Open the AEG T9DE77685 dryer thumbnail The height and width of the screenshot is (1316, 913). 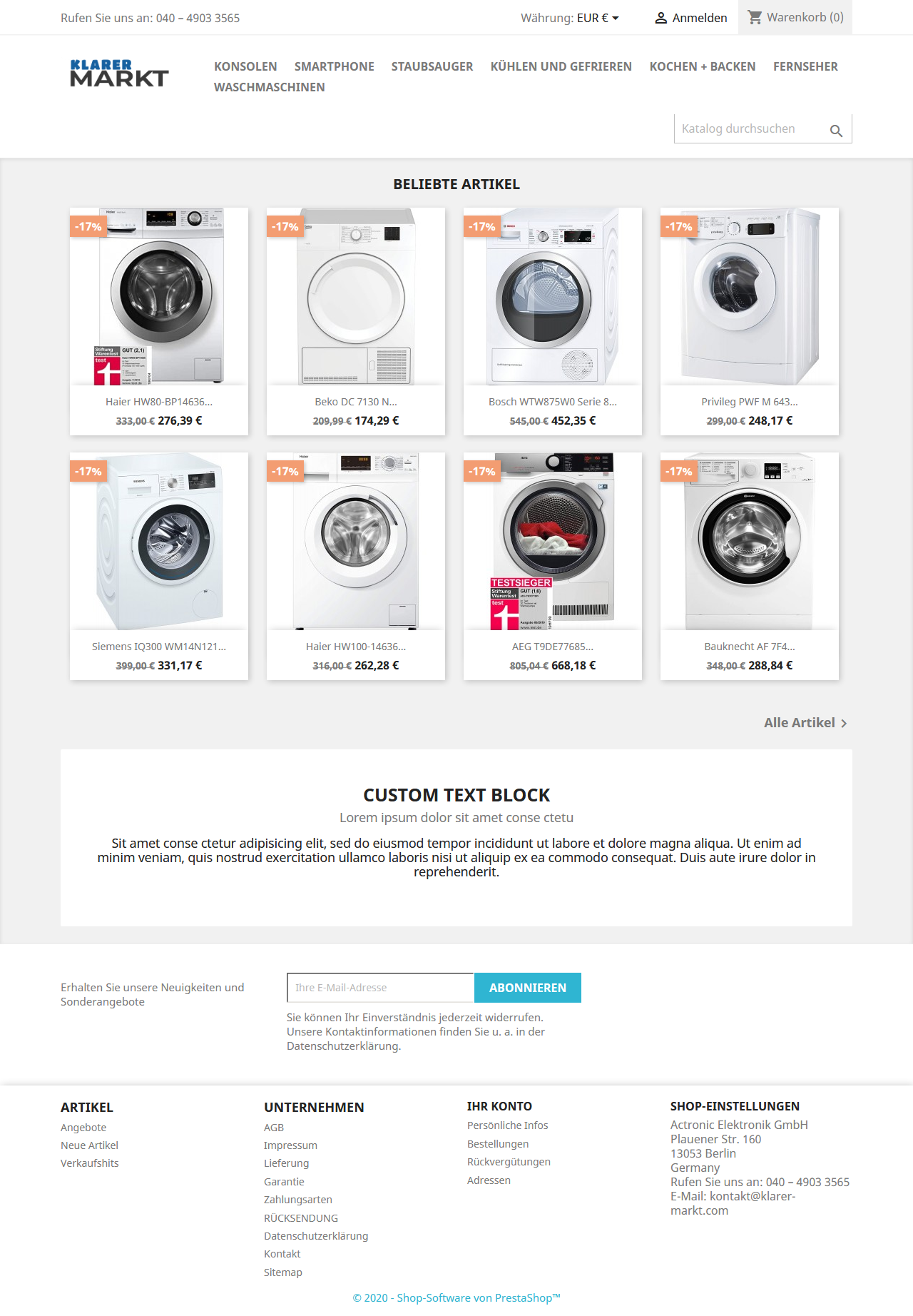click(553, 541)
